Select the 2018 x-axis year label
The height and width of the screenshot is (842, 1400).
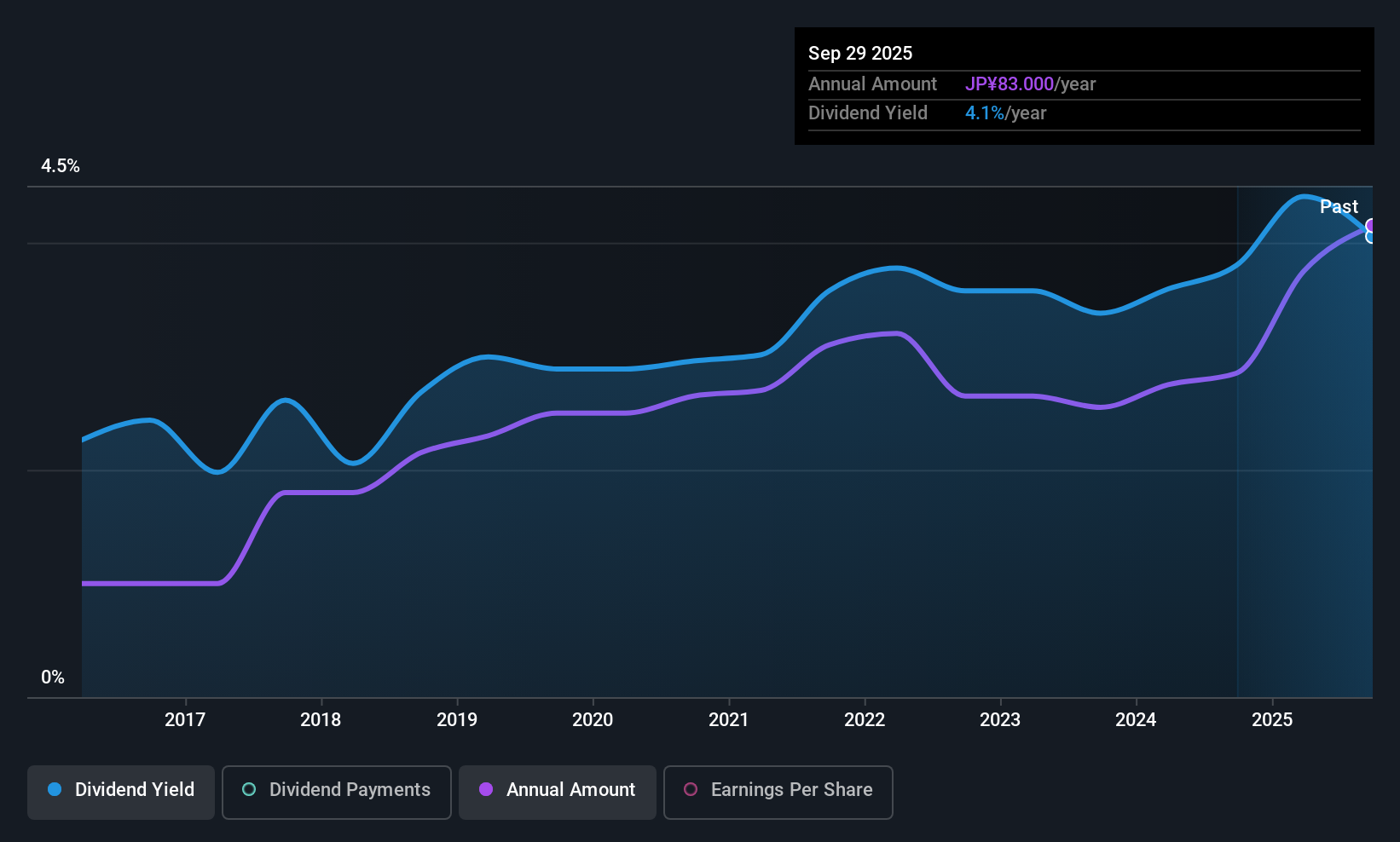coord(321,720)
